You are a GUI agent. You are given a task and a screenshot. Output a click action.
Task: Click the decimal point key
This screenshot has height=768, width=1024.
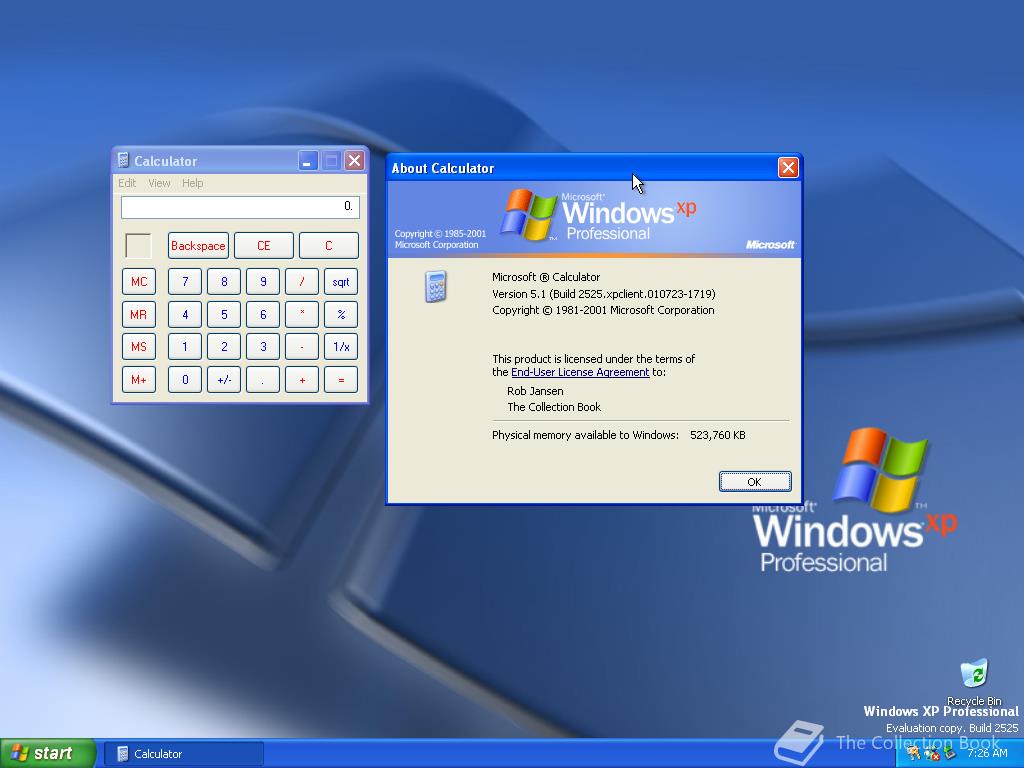263,379
